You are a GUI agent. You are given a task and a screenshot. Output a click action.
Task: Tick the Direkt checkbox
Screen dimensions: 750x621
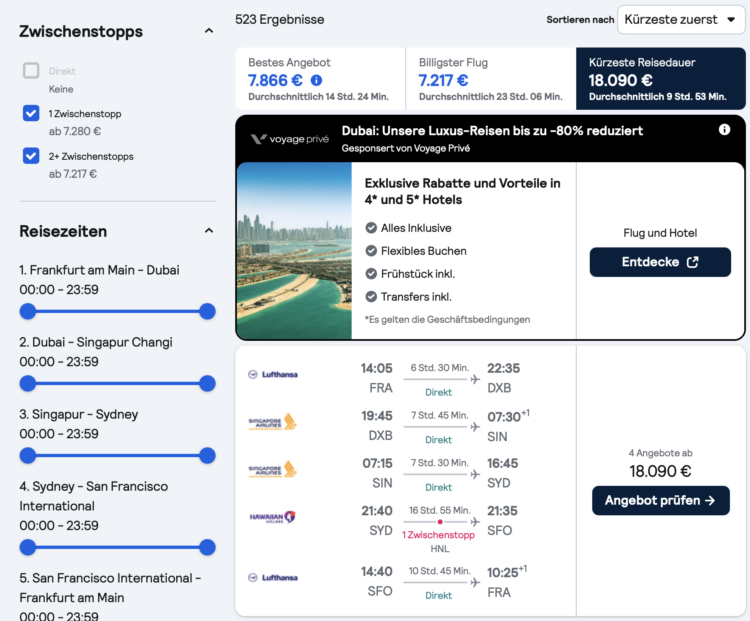click(31, 71)
